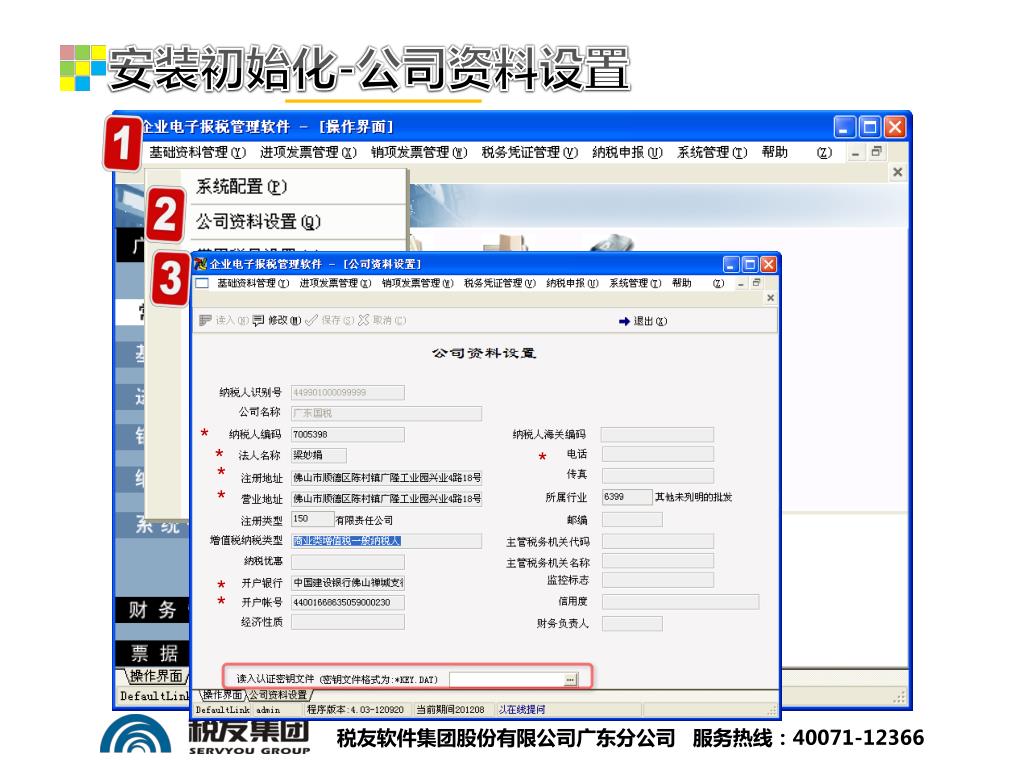Click the 修改 (modify) toolbar button
Viewport: 1024px width, 768px height.
pos(277,320)
